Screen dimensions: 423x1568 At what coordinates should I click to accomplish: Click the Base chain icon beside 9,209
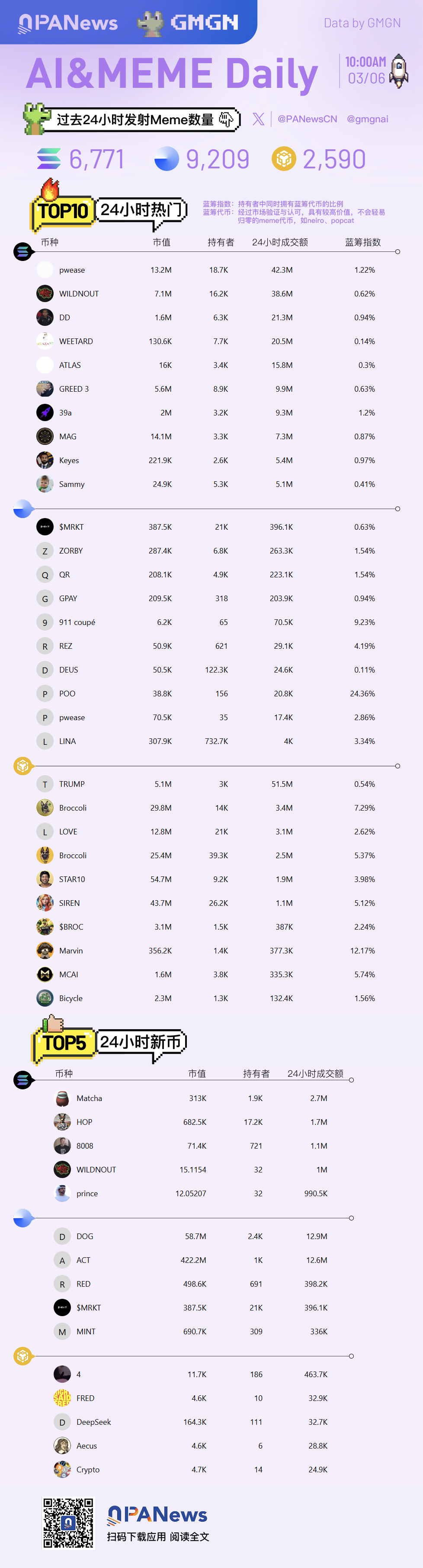point(166,159)
